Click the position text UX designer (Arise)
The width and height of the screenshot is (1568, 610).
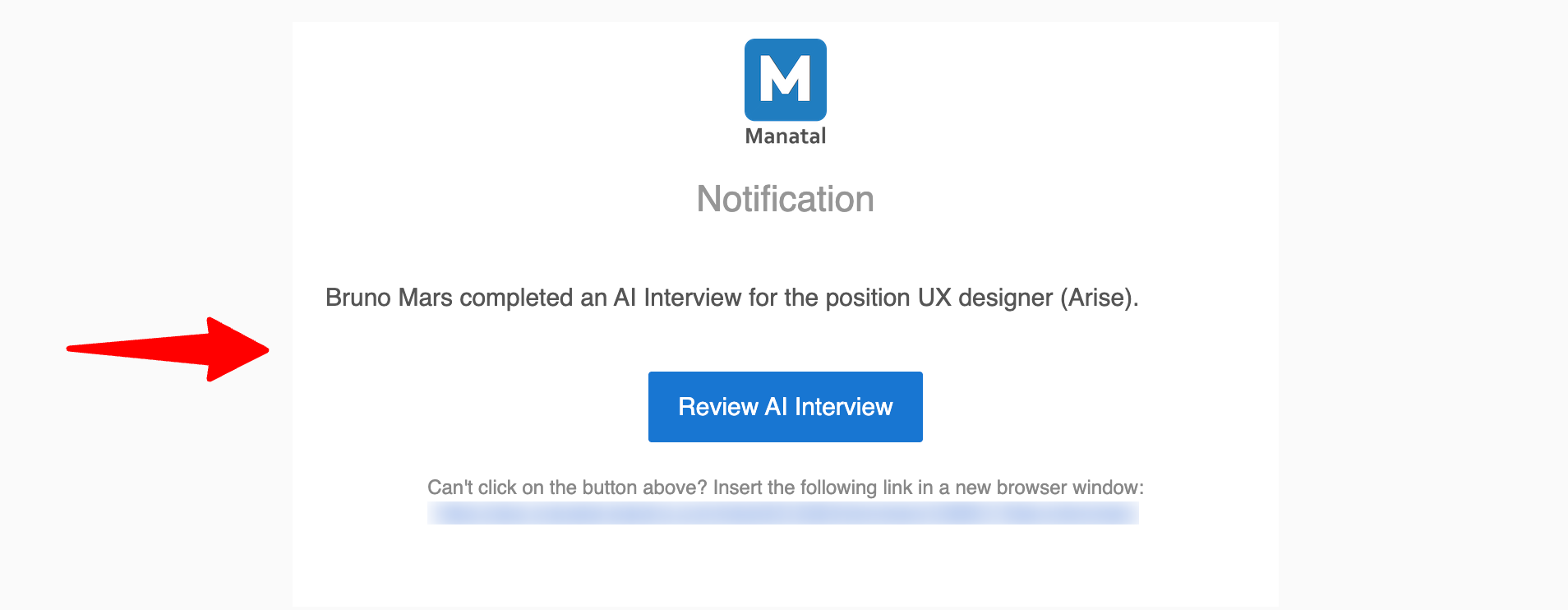coord(1028,298)
